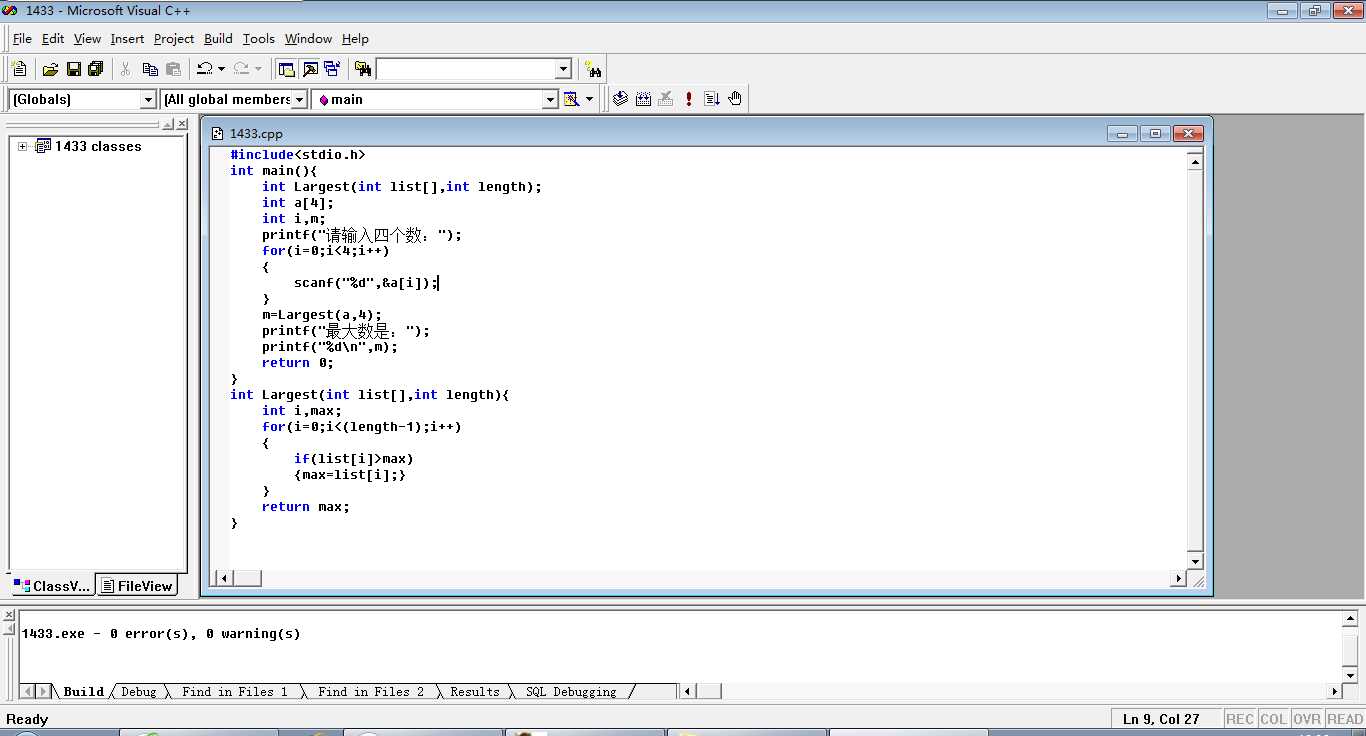Click the Open file folder icon
Image resolution: width=1366 pixels, height=736 pixels.
pyautogui.click(x=50, y=69)
